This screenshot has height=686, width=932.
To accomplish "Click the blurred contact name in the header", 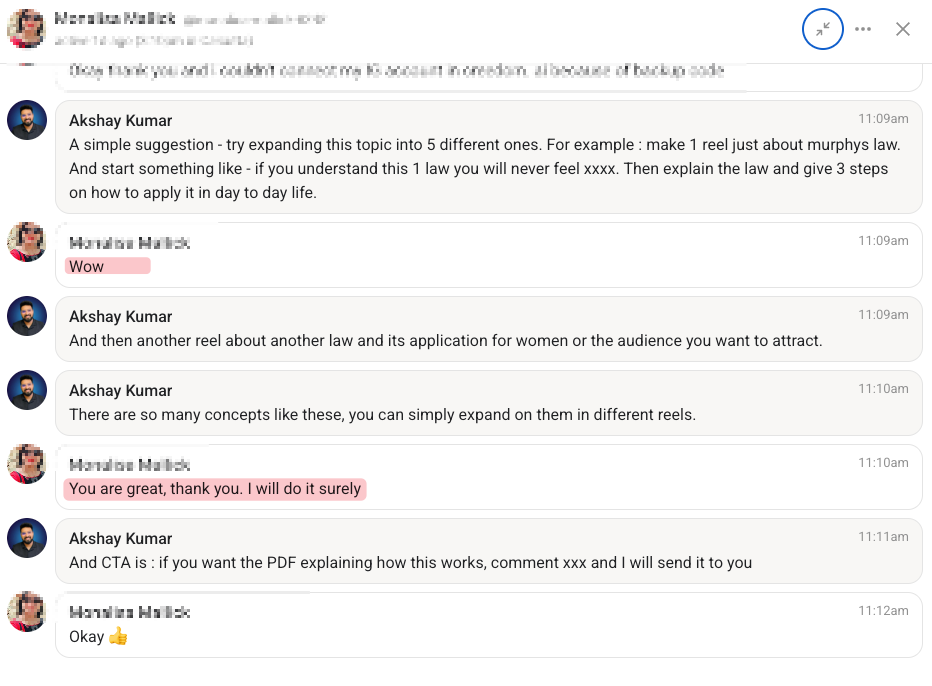I will click(115, 18).
